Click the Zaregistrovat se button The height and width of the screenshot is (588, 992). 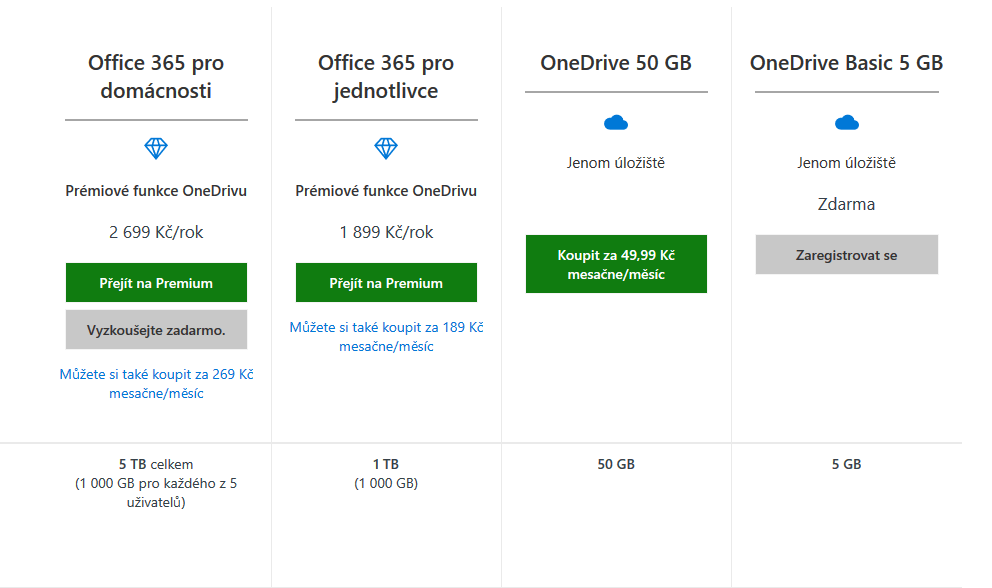846,255
